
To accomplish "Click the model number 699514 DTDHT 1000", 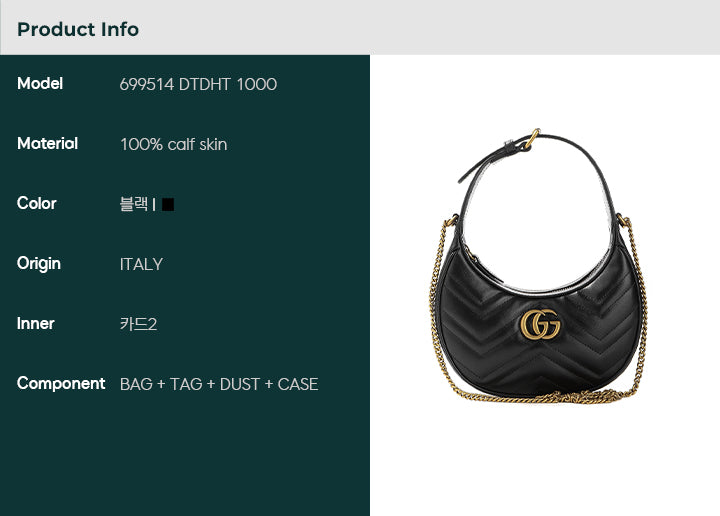I will point(198,84).
